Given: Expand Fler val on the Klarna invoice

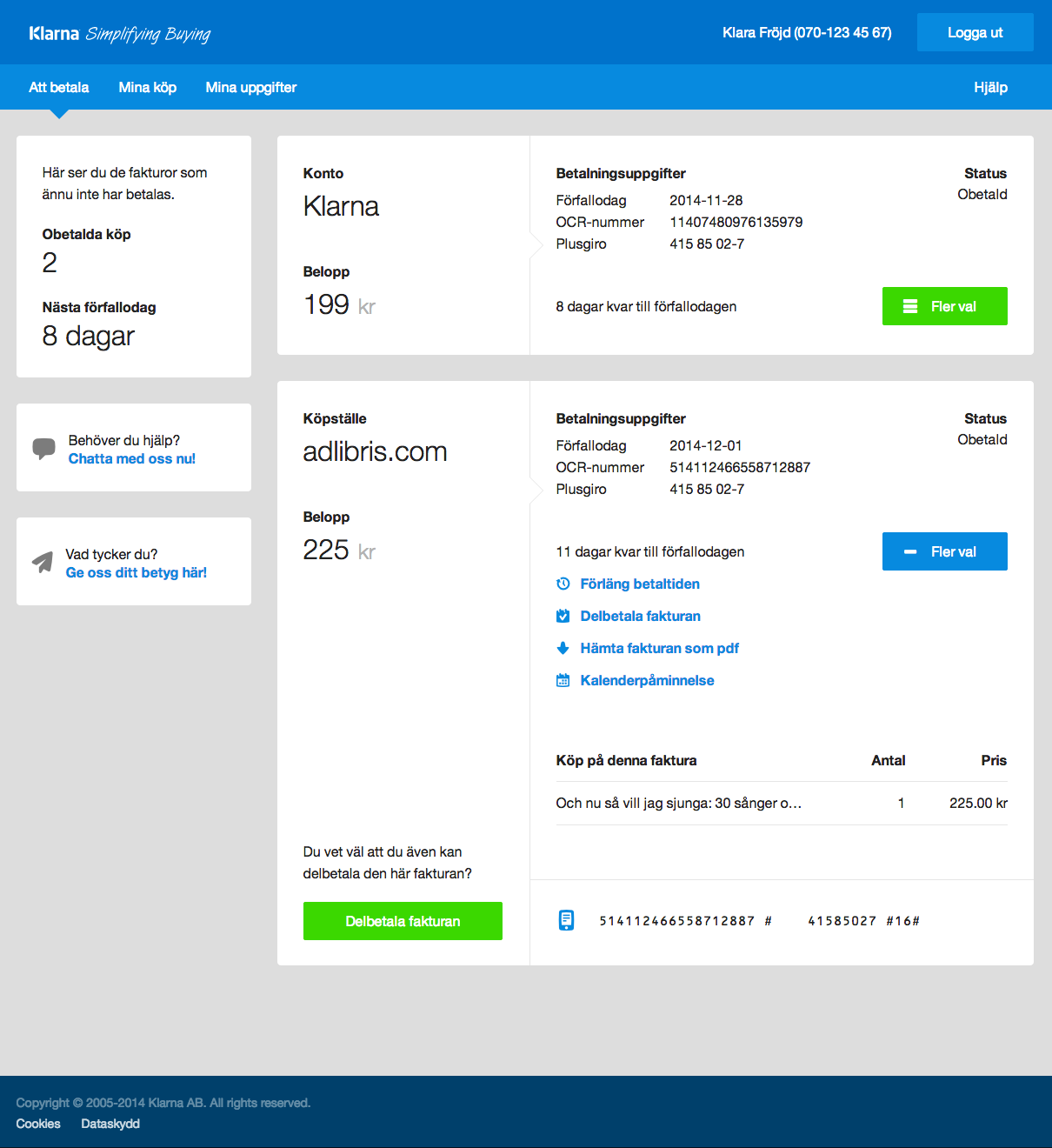Looking at the screenshot, I should tap(945, 306).
